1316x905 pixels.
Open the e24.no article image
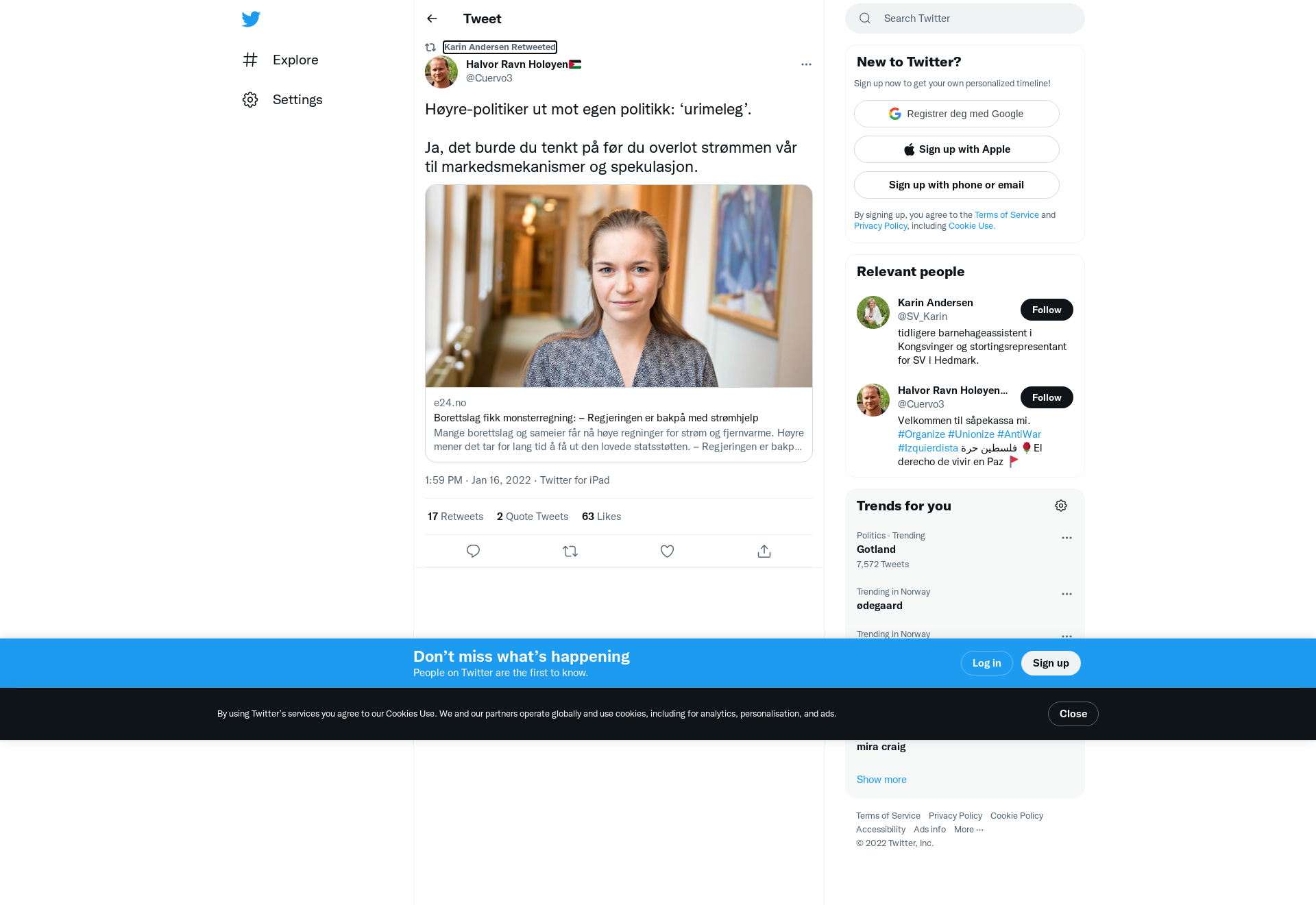[x=619, y=286]
